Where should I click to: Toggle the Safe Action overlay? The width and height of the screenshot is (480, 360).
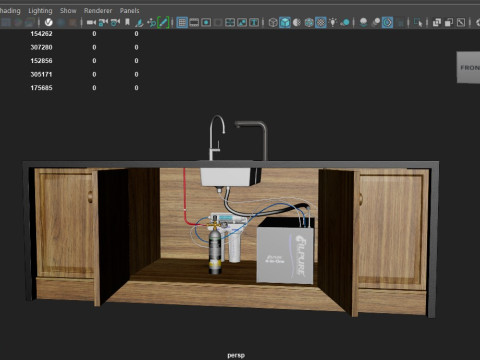[x=242, y=22]
